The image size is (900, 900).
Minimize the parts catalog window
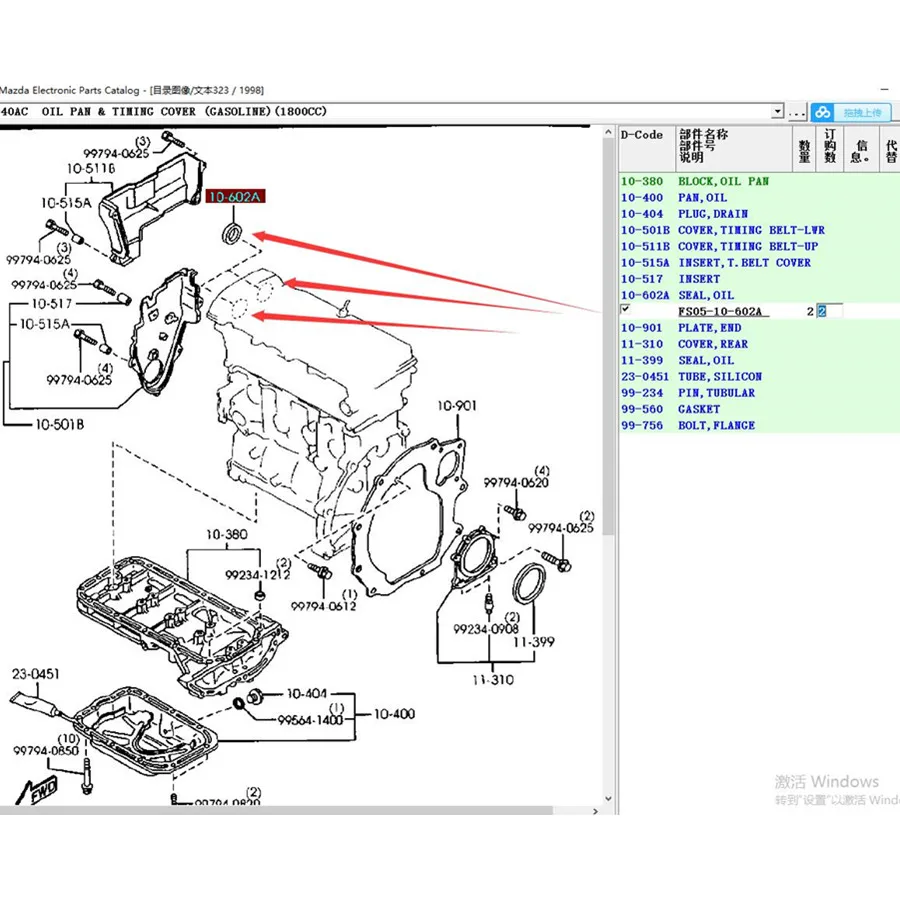click(x=885, y=90)
